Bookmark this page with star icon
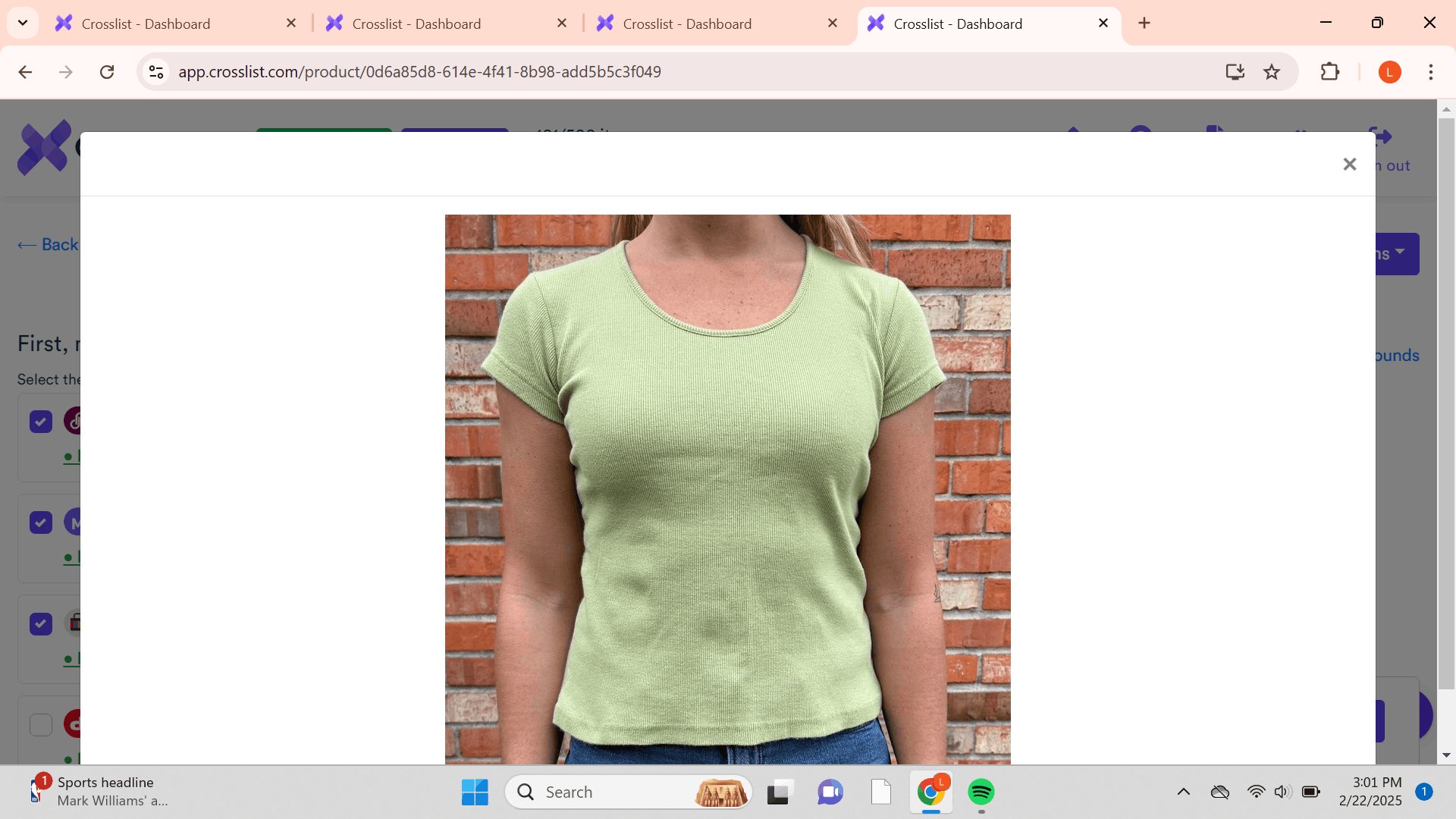Screen dimensions: 1456x819 point(1272,72)
